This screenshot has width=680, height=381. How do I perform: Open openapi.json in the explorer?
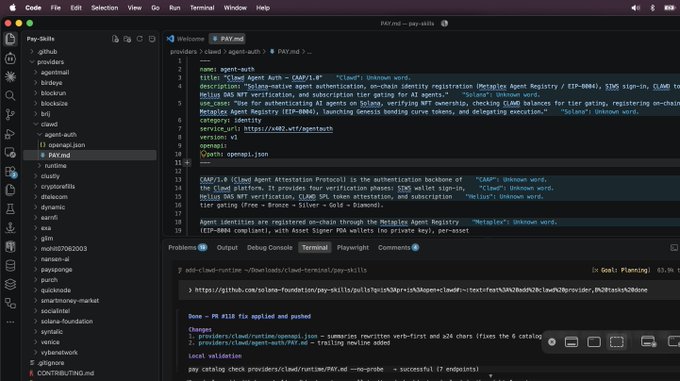click(66, 145)
